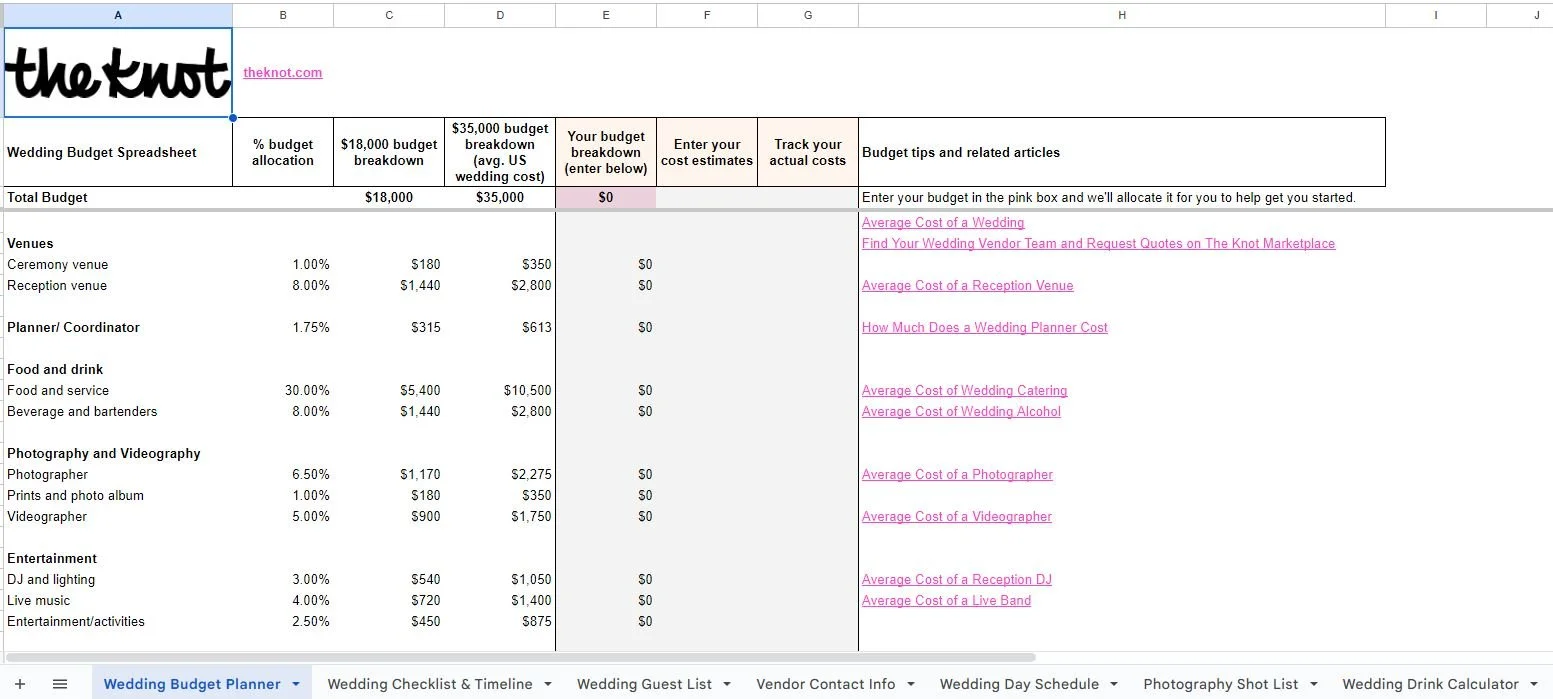Image resolution: width=1553 pixels, height=699 pixels.
Task: Switch to the Wedding Day Schedule tab
Action: pyautogui.click(x=1018, y=685)
